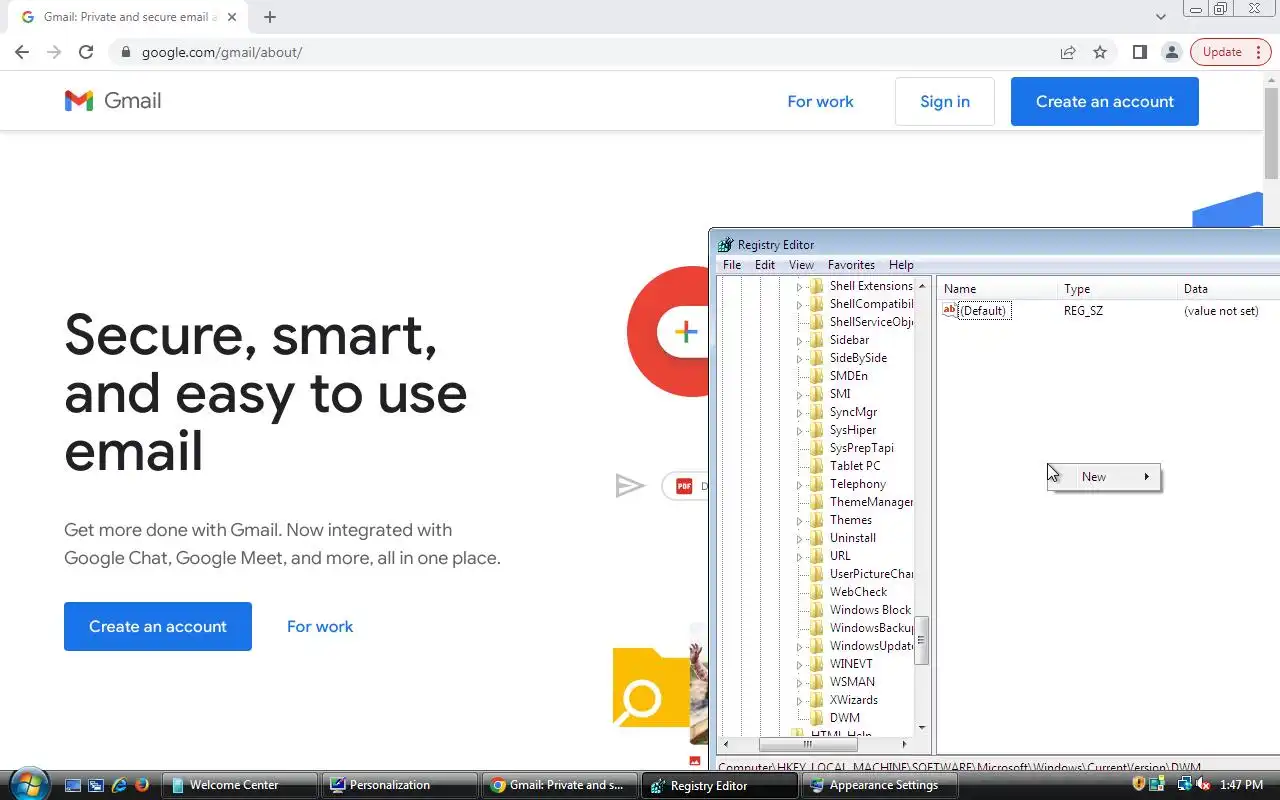Click the Data column header

(x=1229, y=289)
